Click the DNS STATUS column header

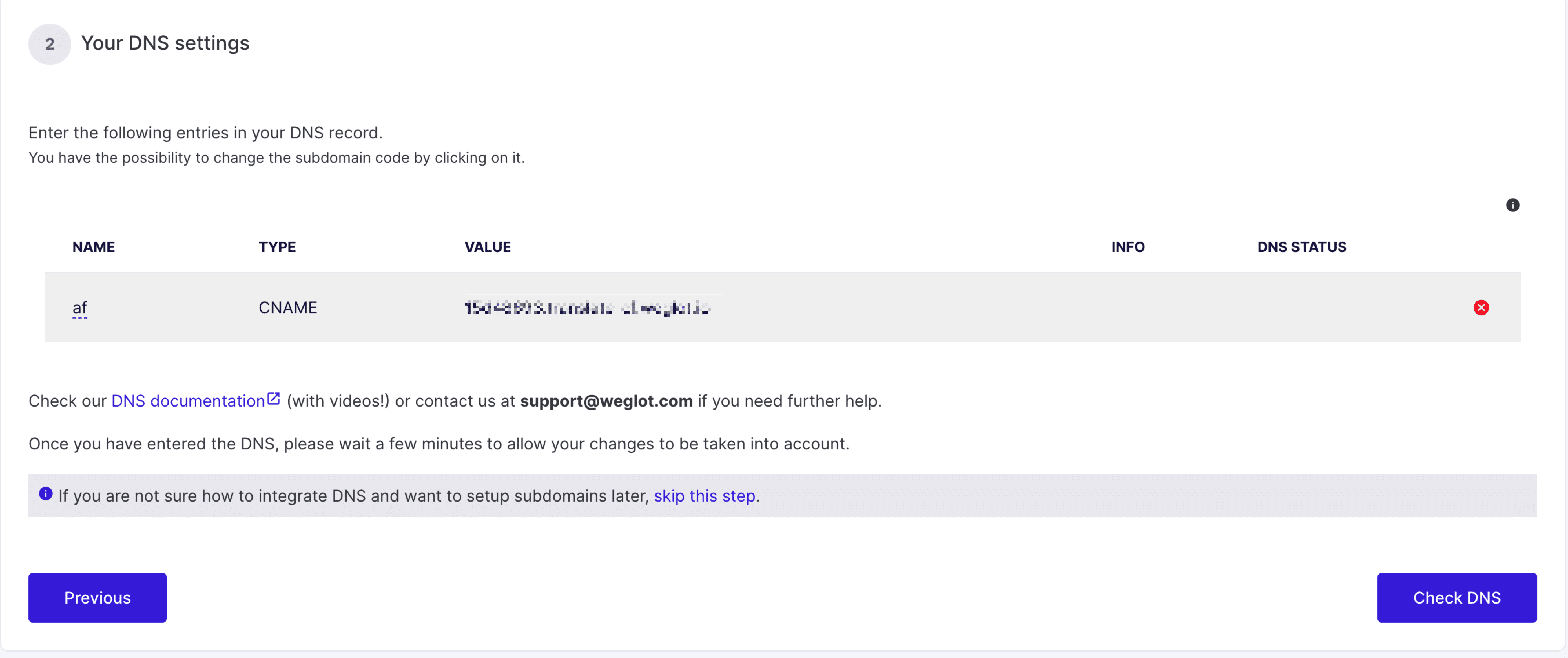pyautogui.click(x=1301, y=247)
